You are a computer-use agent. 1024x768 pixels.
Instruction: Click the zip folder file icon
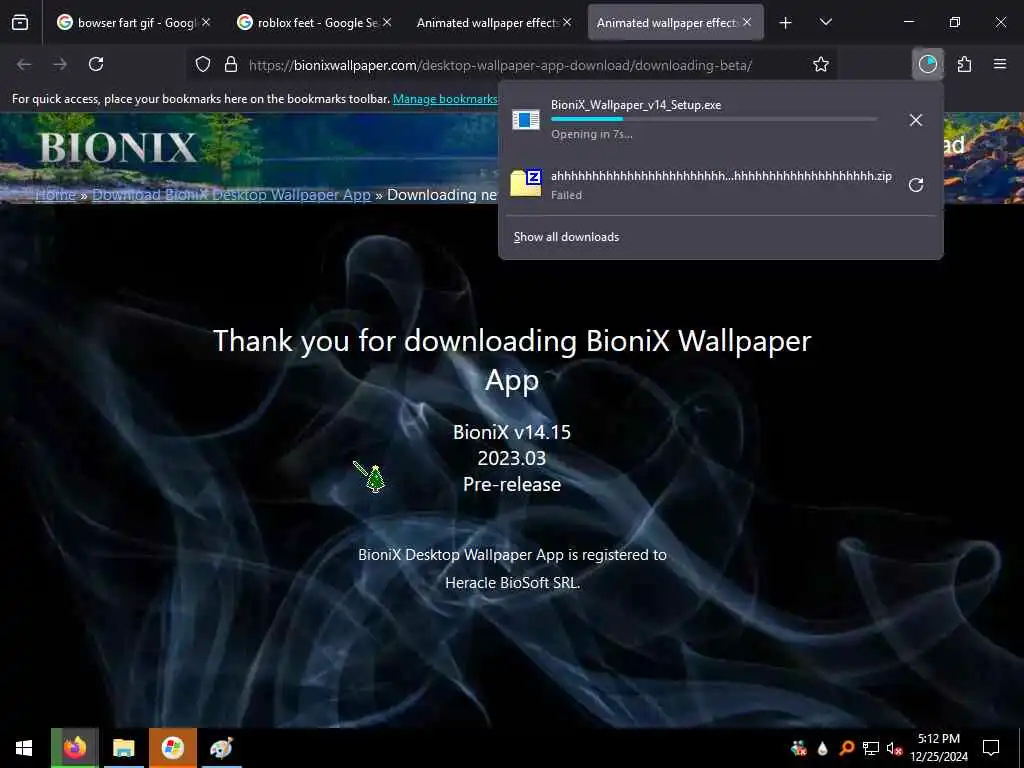pyautogui.click(x=526, y=183)
